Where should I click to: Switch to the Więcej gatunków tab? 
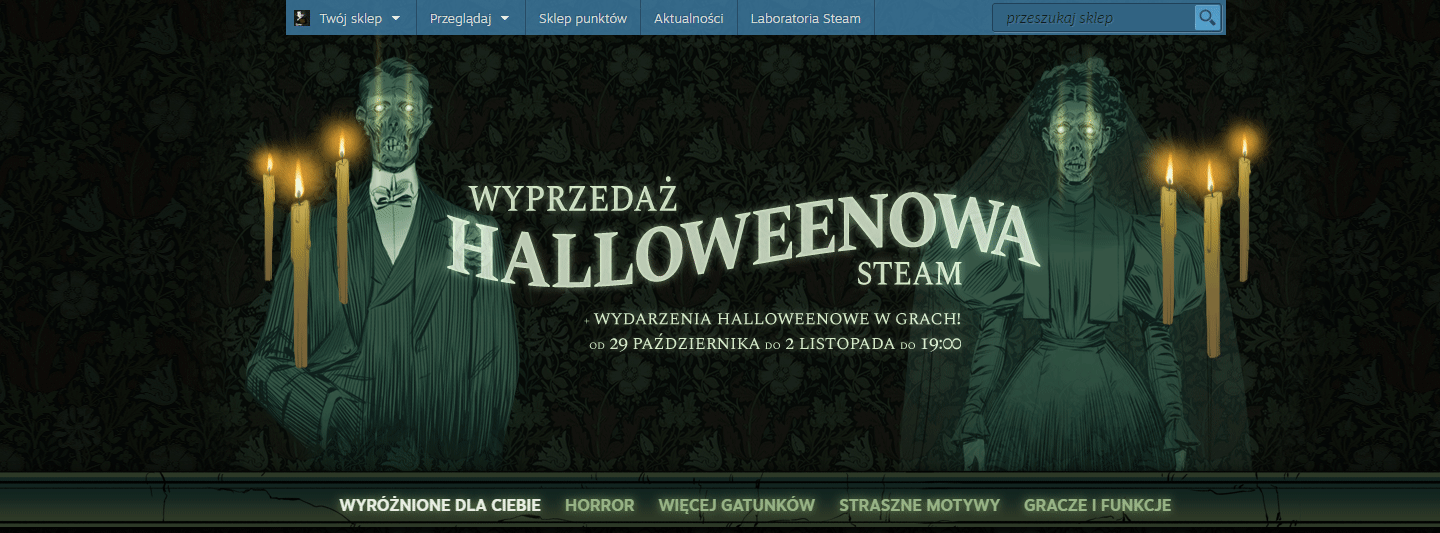point(737,505)
